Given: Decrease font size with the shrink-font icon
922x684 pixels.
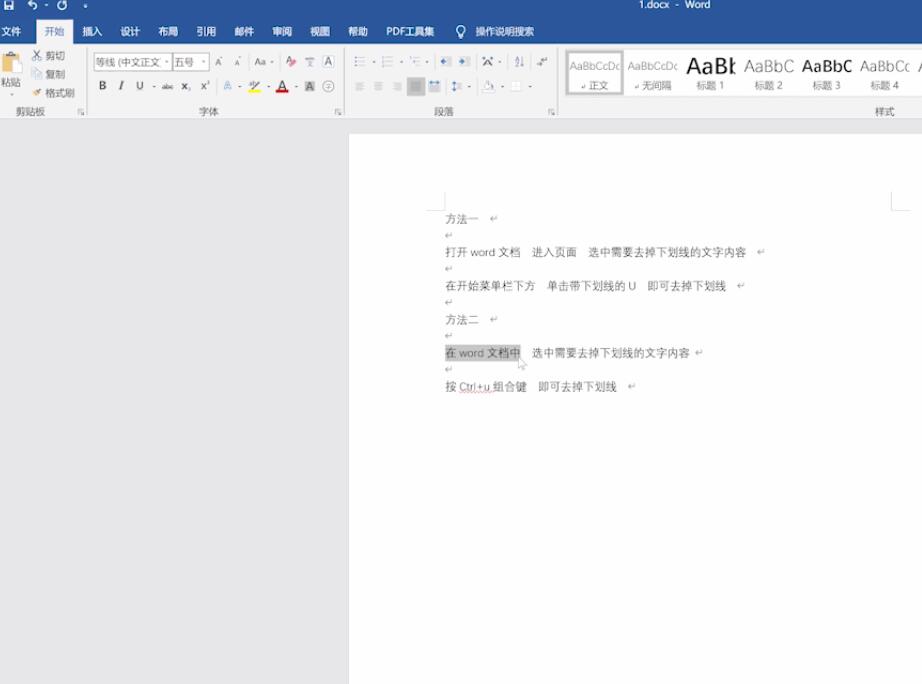Looking at the screenshot, I should [238, 62].
